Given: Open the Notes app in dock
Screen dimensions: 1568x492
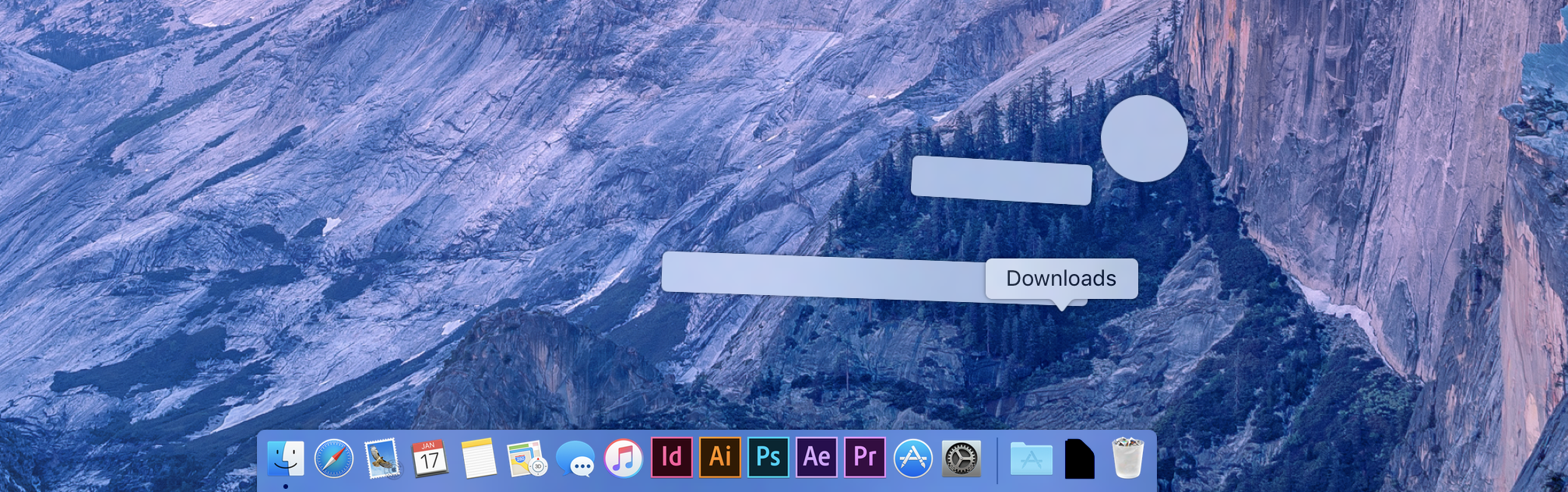Looking at the screenshot, I should [x=478, y=458].
